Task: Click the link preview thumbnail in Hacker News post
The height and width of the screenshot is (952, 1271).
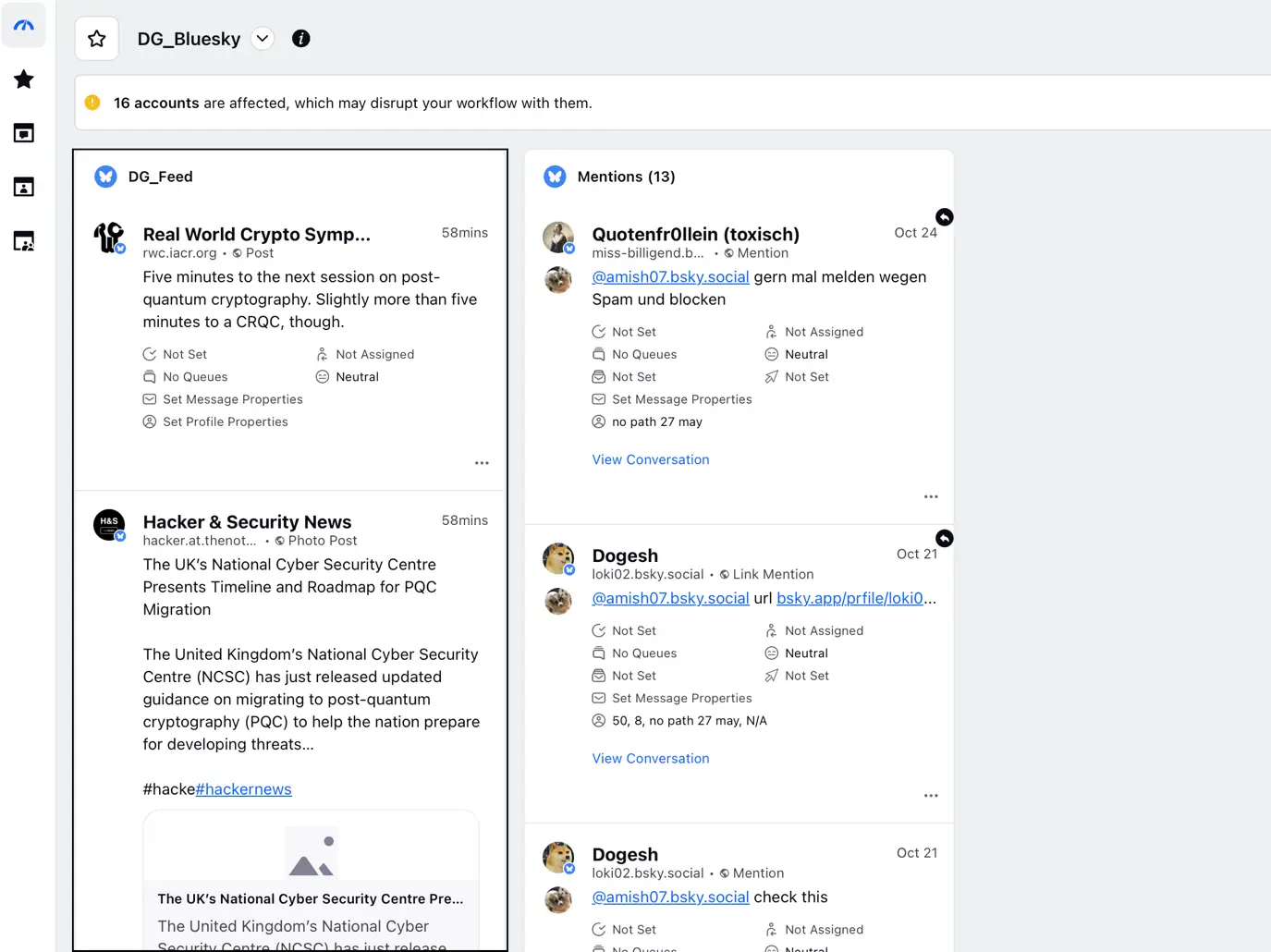Action: [311, 851]
